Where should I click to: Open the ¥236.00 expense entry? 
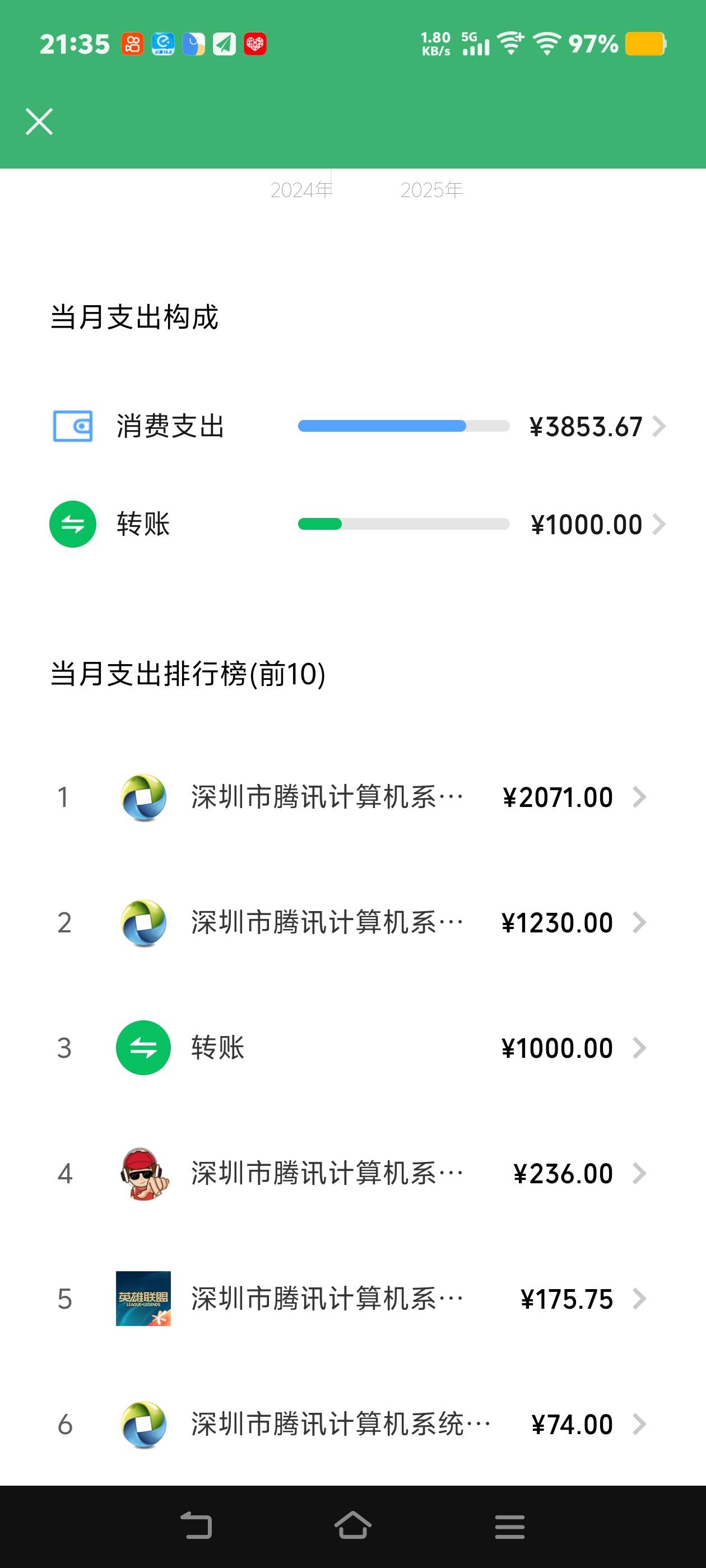point(562,1174)
